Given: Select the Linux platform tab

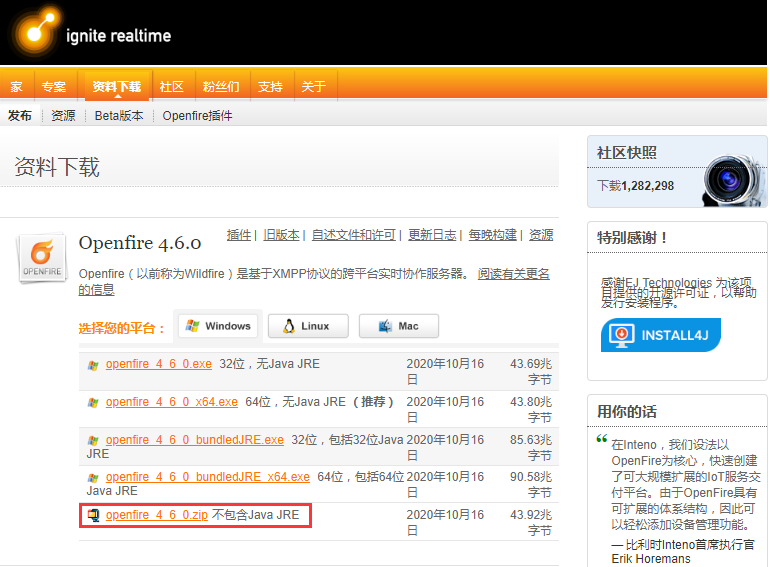Looking at the screenshot, I should 308,326.
